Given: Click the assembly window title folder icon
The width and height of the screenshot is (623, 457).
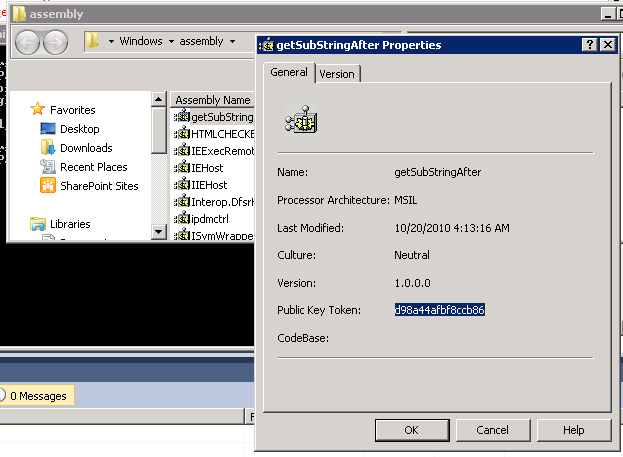Looking at the screenshot, I should coord(19,14).
